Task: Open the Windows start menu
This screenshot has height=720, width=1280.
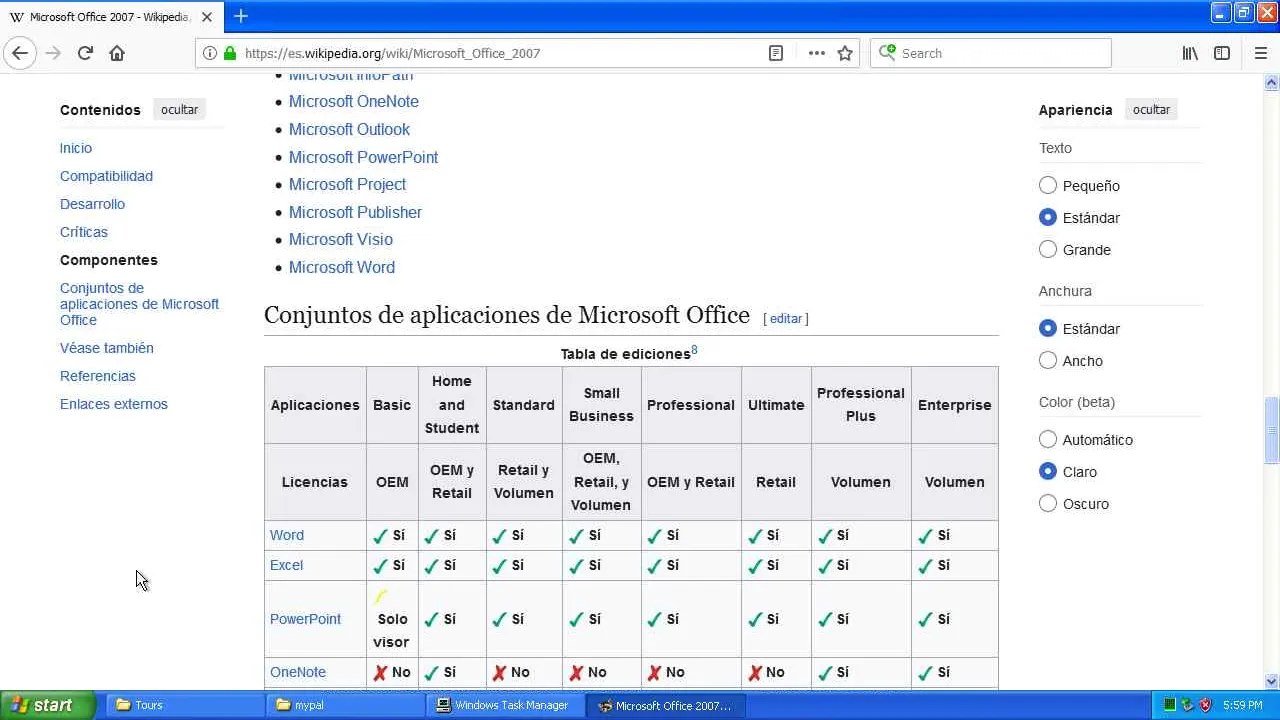Action: point(47,705)
